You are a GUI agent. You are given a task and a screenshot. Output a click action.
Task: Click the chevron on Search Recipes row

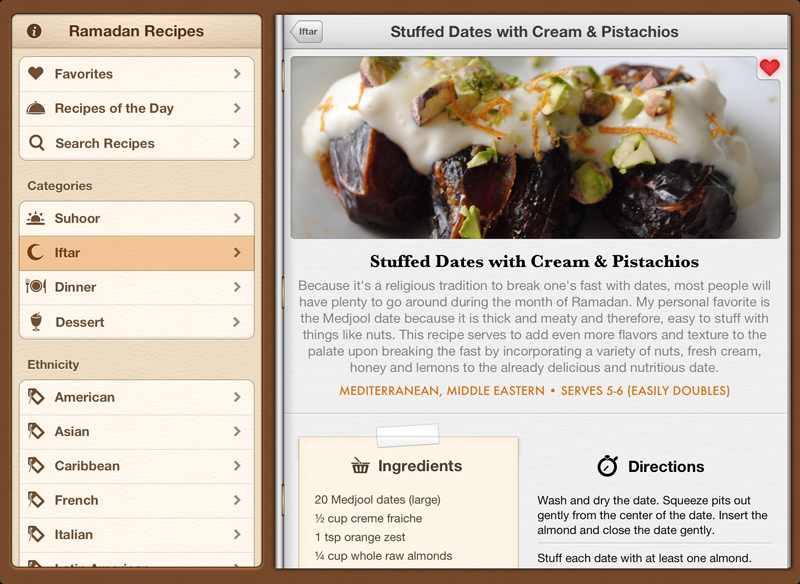237,143
